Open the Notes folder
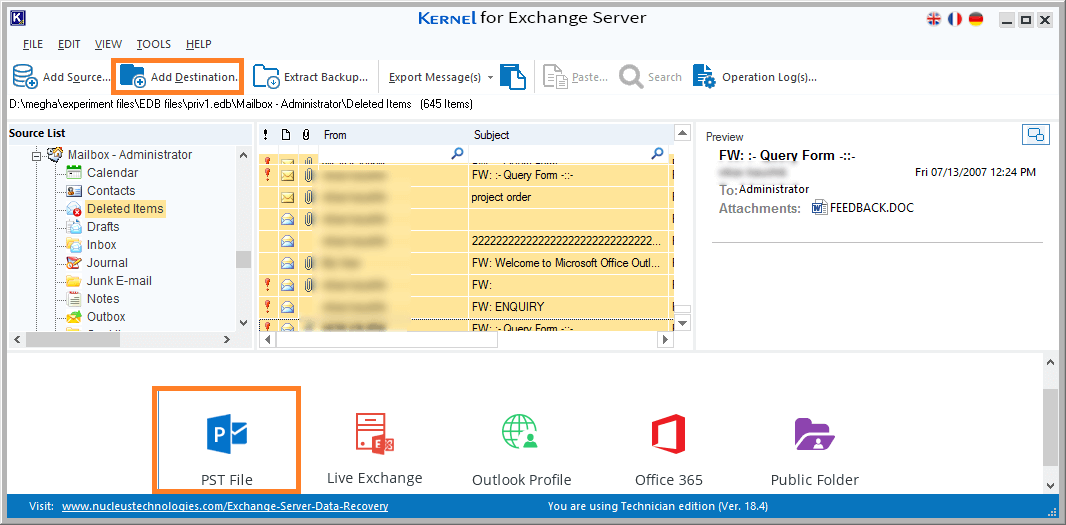 (x=103, y=299)
